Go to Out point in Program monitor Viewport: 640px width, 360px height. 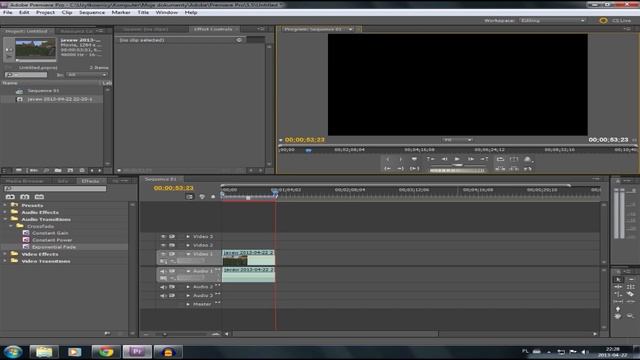point(401,169)
